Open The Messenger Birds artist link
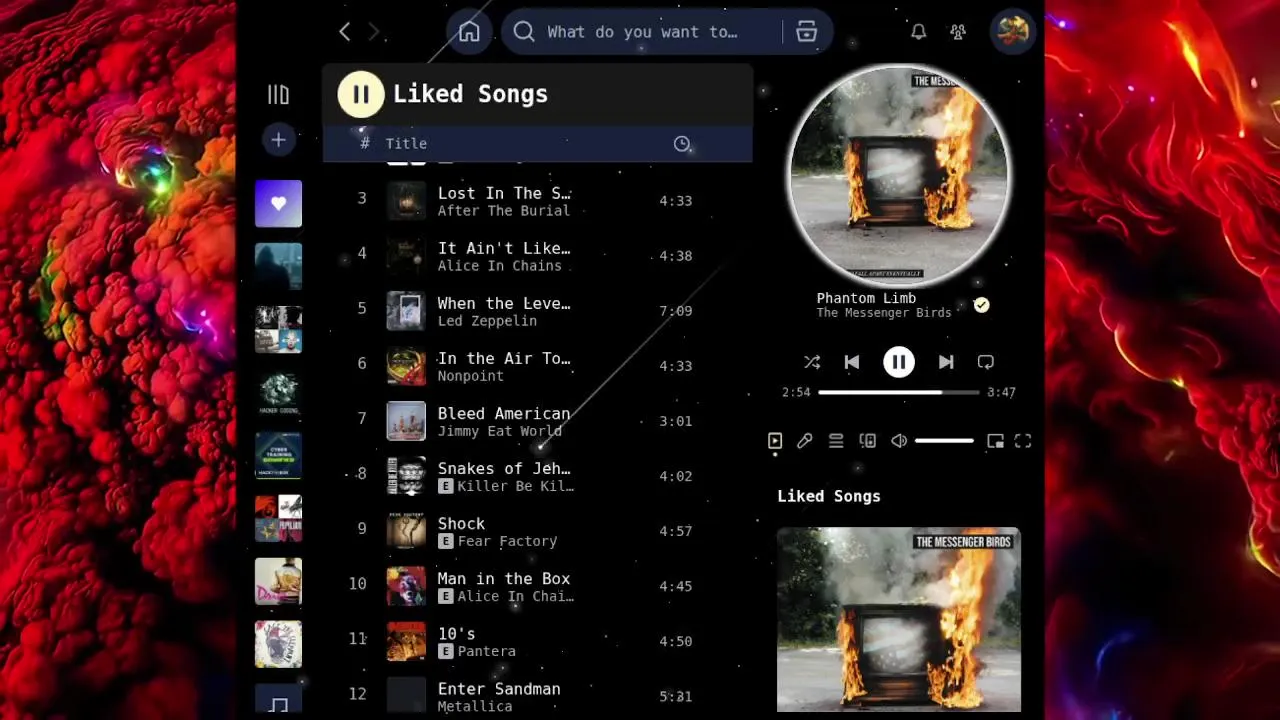This screenshot has height=720, width=1280. tap(884, 313)
